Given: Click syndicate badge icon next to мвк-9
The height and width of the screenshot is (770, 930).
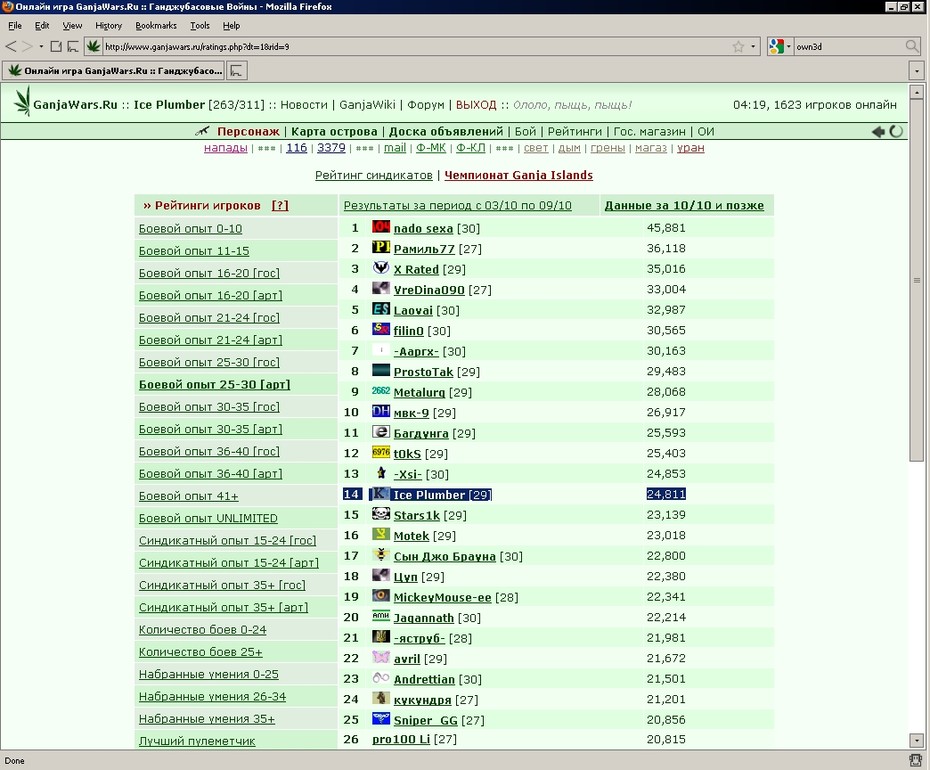Looking at the screenshot, I should pos(381,411).
